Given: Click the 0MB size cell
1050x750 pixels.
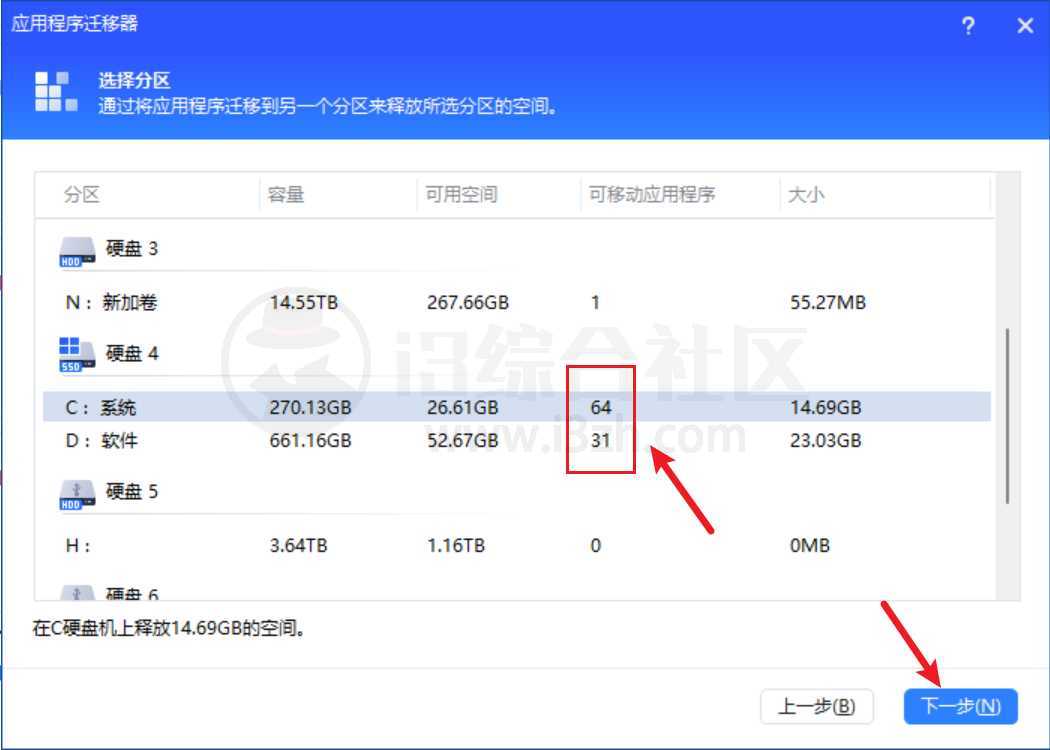Looking at the screenshot, I should tap(810, 545).
